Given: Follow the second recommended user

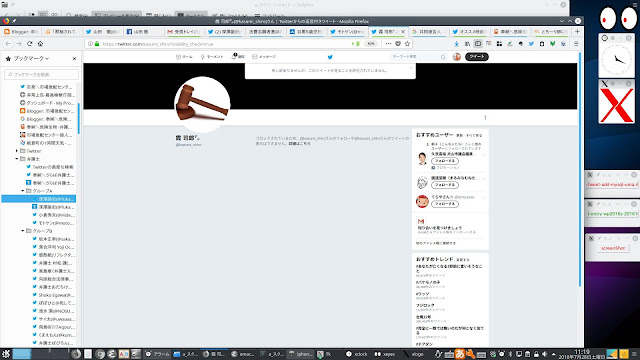Looking at the screenshot, I should pos(444,185).
